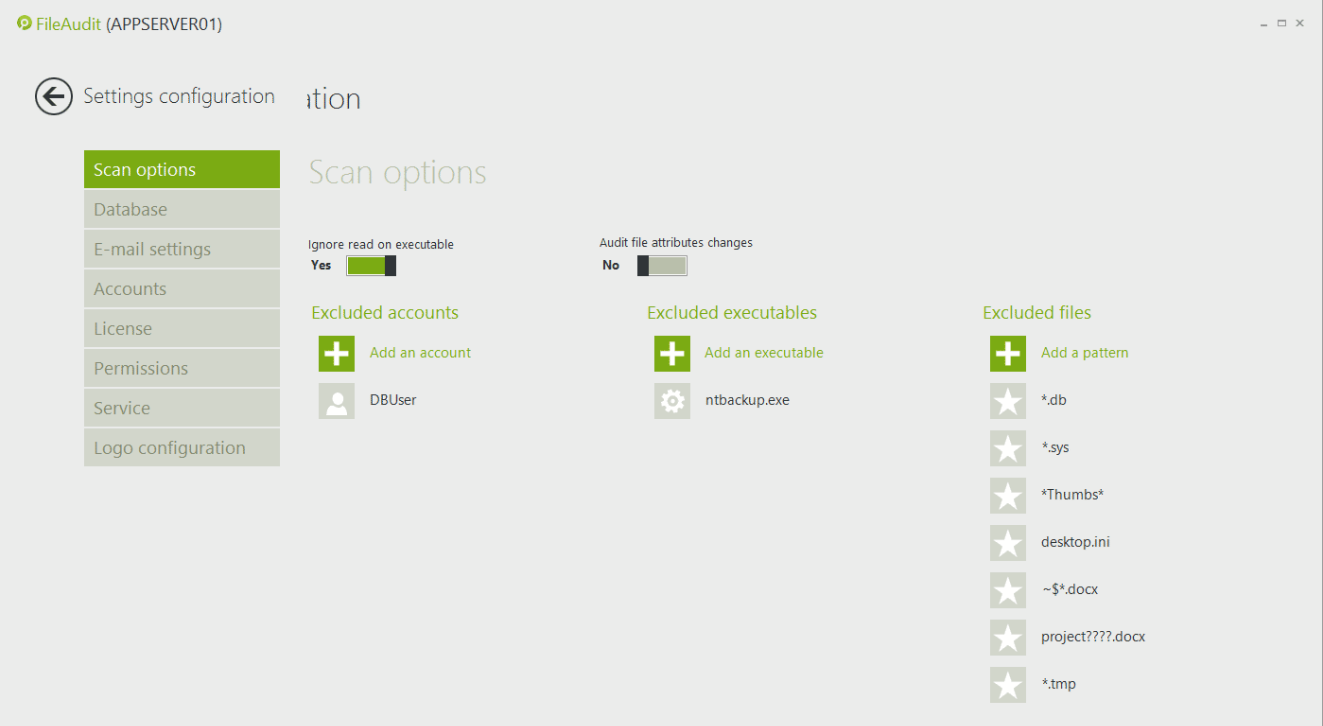Select the project????.docx pattern entry
The height and width of the screenshot is (726, 1323).
(1092, 637)
